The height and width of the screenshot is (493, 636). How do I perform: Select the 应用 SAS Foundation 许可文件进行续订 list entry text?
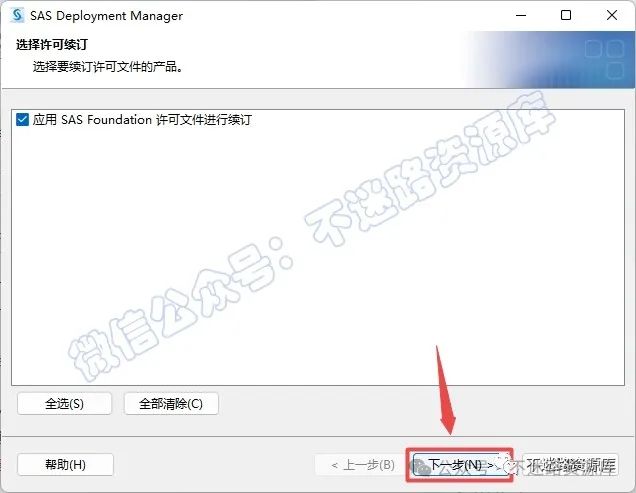click(142, 120)
